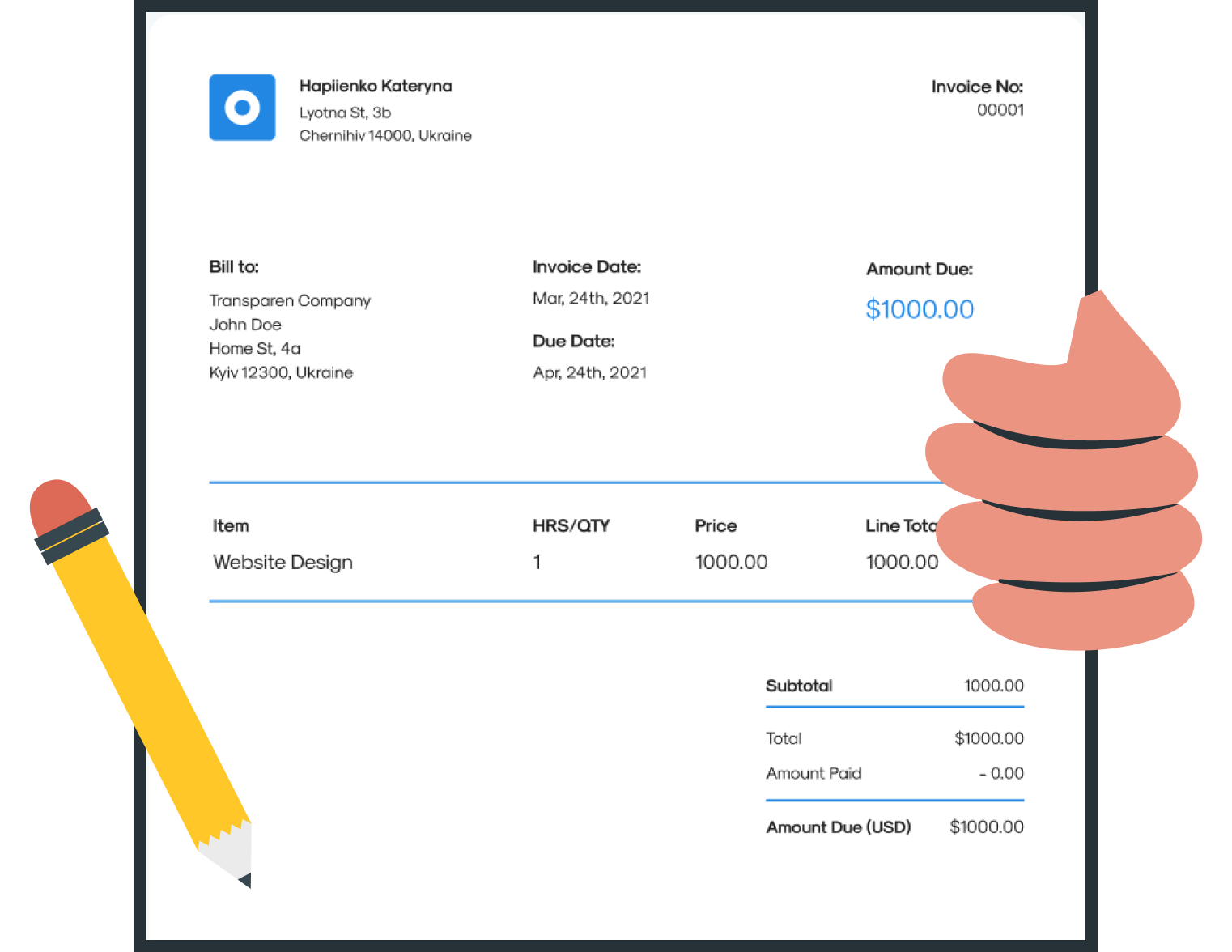The height and width of the screenshot is (952, 1232).
Task: Click the white ring inside the logo
Action: point(242,108)
